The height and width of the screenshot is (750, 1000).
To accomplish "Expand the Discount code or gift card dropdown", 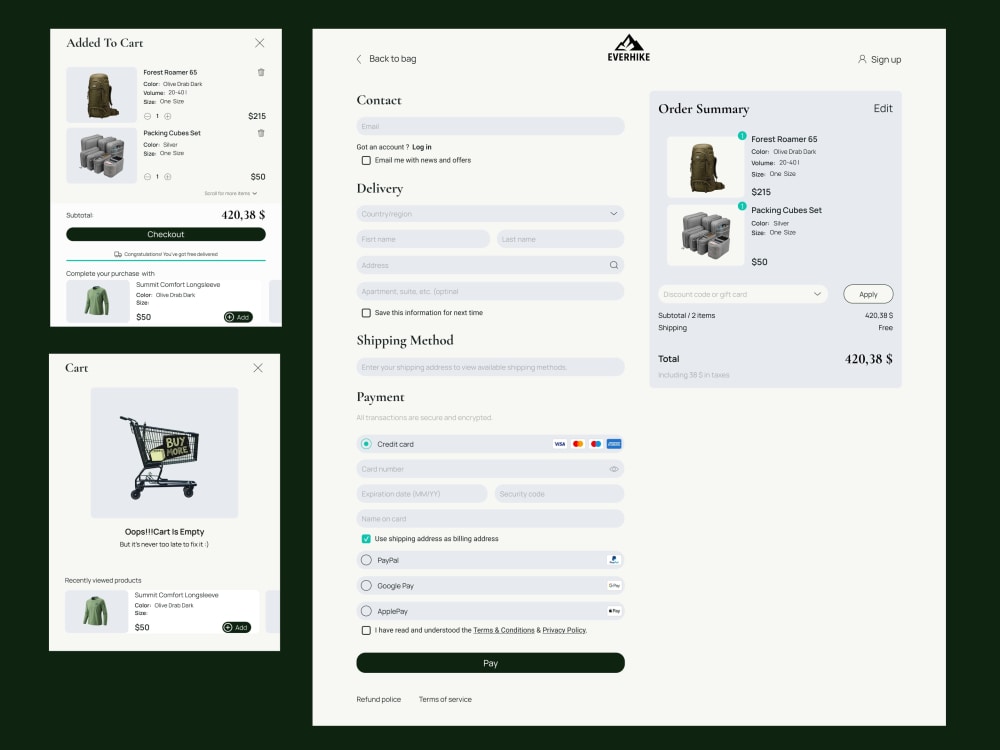I will [x=817, y=294].
